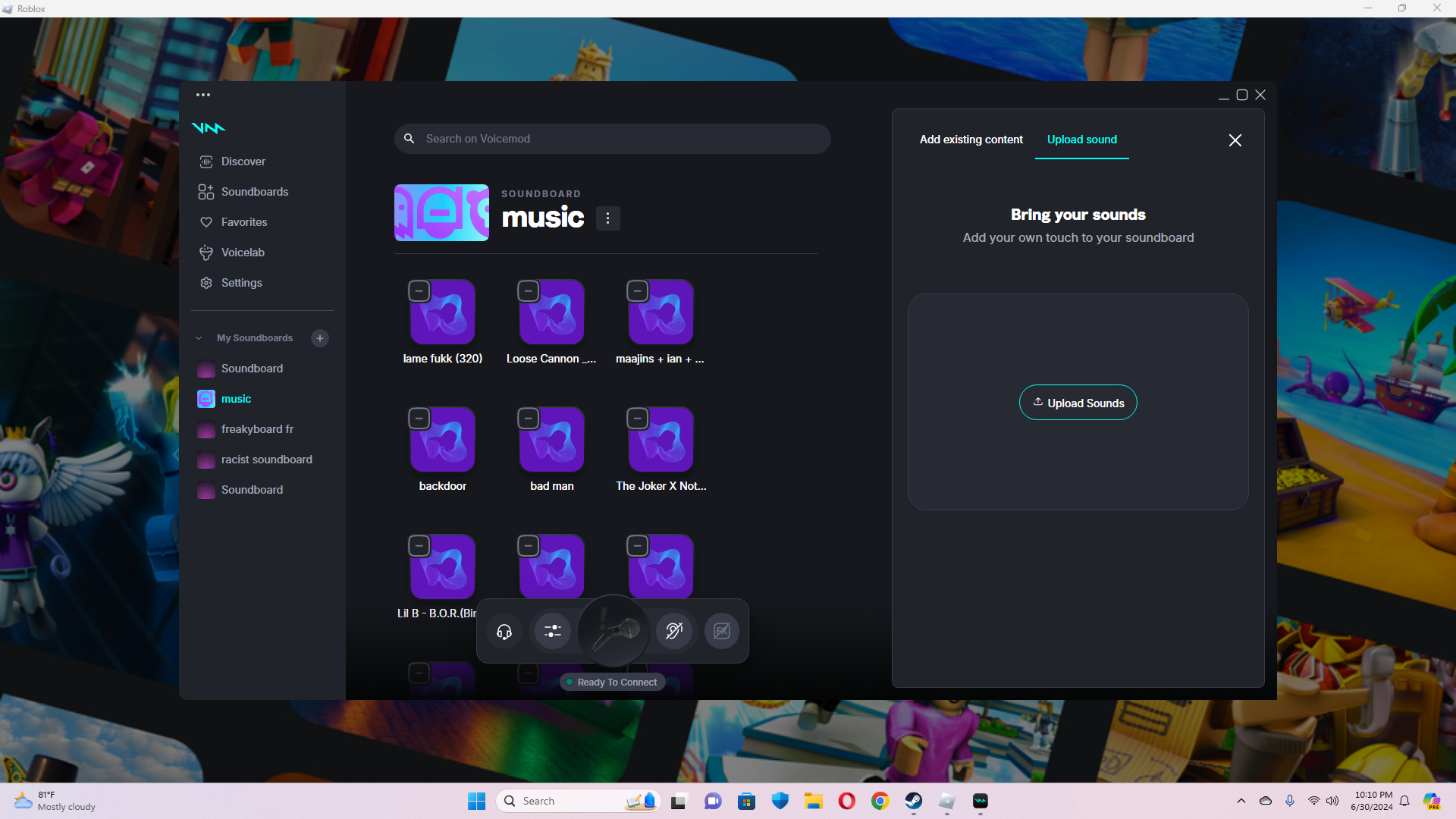The height and width of the screenshot is (819, 1456).
Task: Click the Windows taskbar Search box
Action: click(x=579, y=801)
